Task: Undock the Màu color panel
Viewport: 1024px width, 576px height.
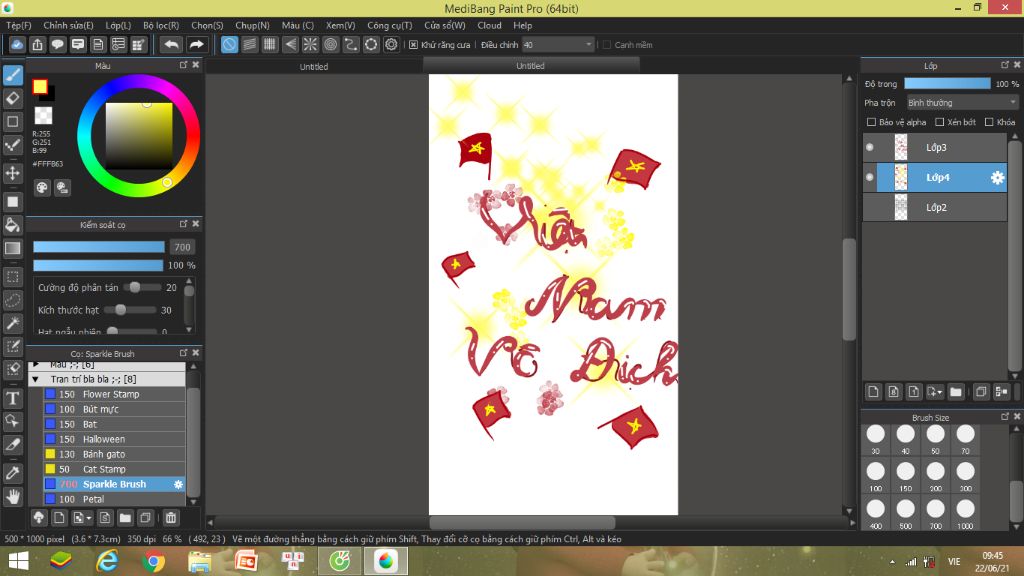Action: (184, 65)
